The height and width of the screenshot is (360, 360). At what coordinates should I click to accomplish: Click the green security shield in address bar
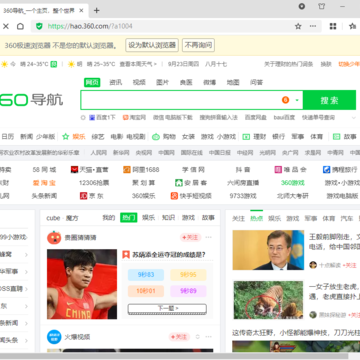point(39,26)
